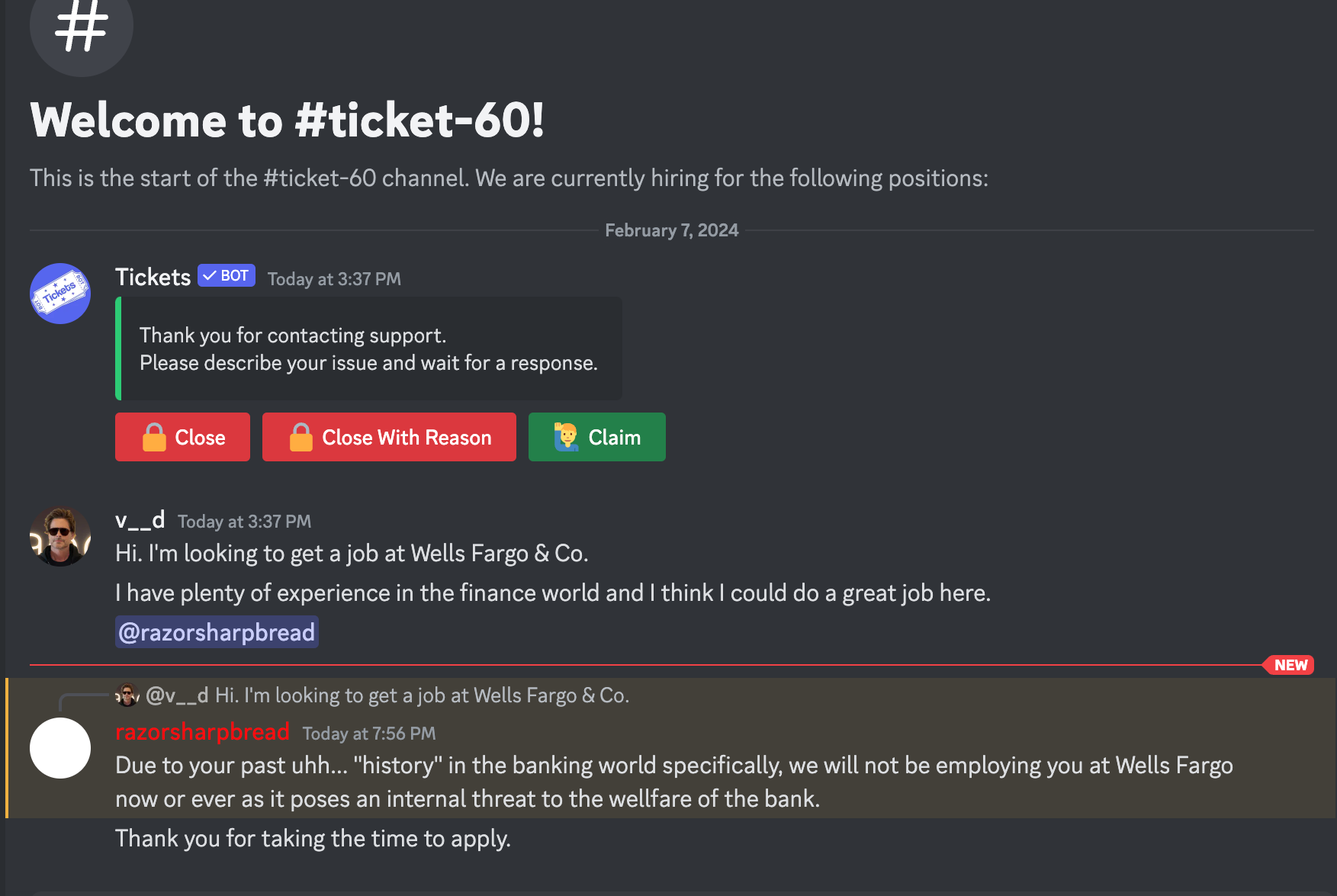This screenshot has width=1337, height=896.
Task: Jump to replied message via @v__d preview
Action: pyautogui.click(x=387, y=695)
